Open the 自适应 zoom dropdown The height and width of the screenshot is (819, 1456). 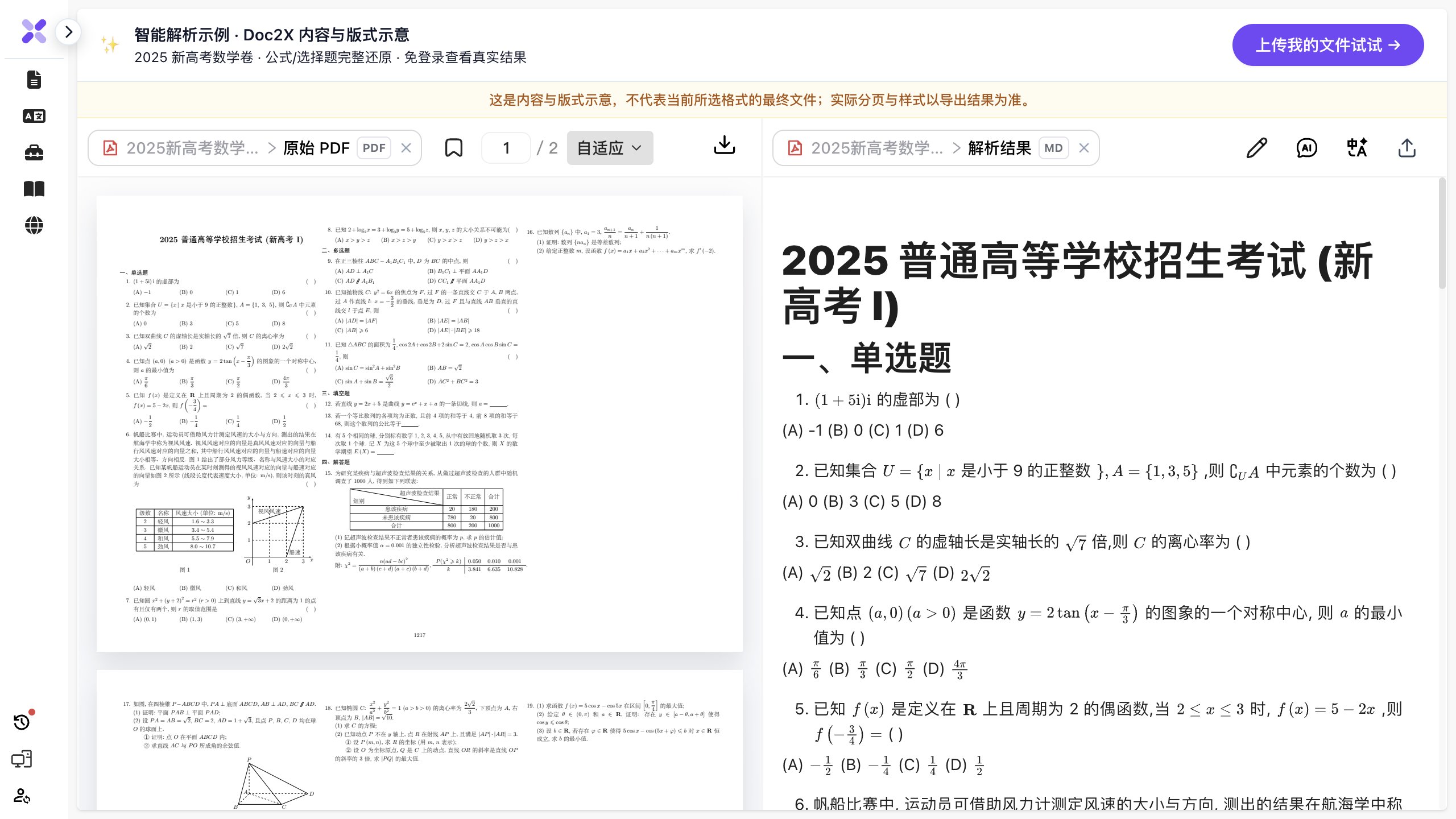[x=610, y=148]
